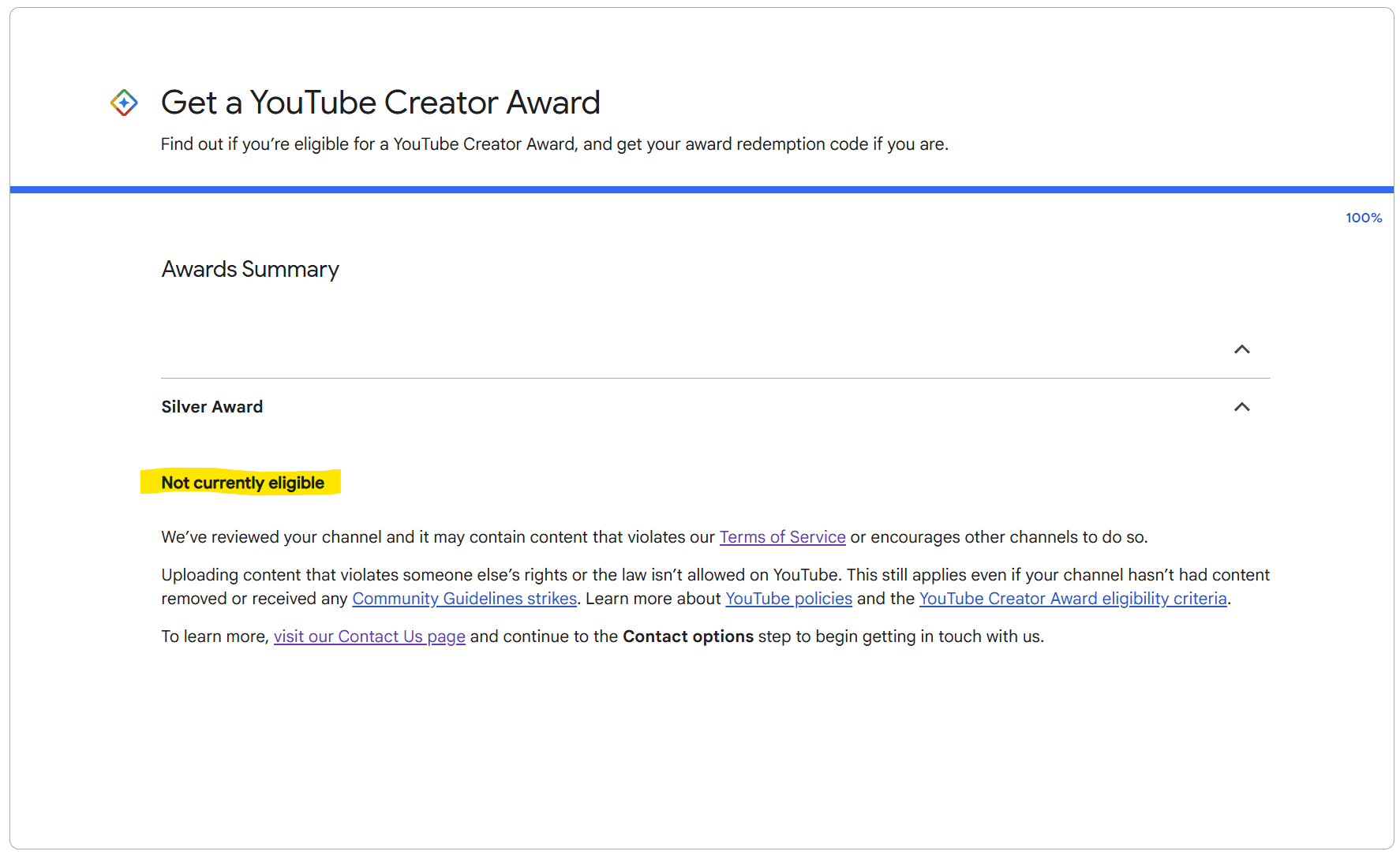1400x855 pixels.
Task: Click the 100% progress label
Action: click(1364, 218)
